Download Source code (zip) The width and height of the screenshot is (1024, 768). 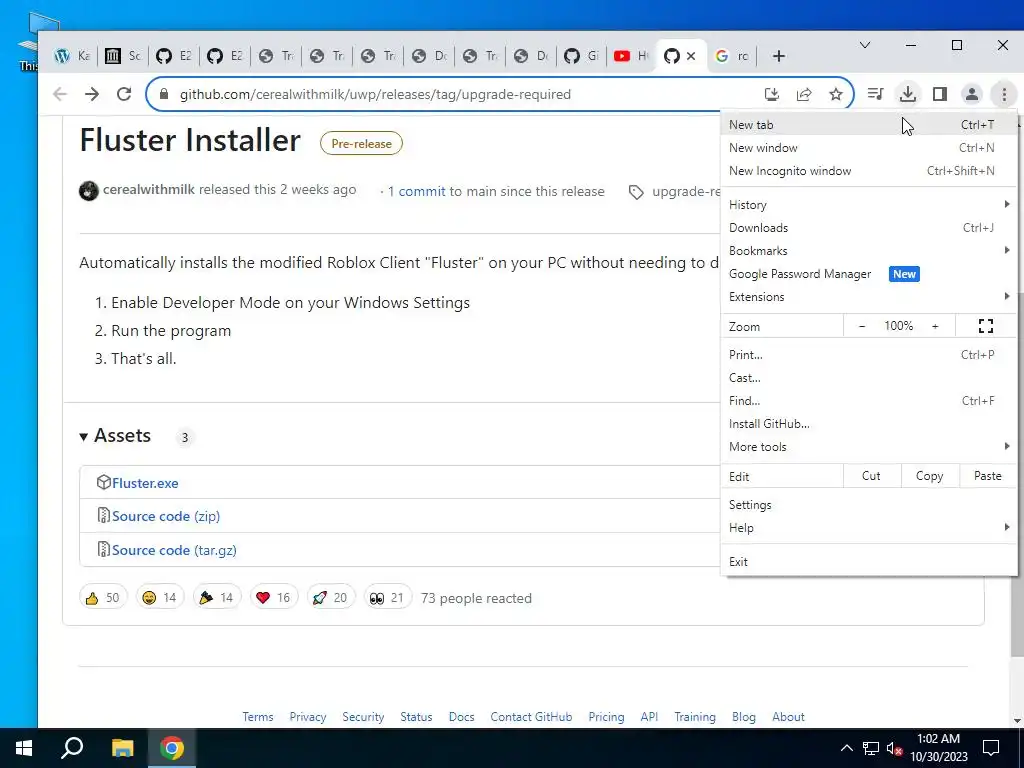(x=166, y=516)
